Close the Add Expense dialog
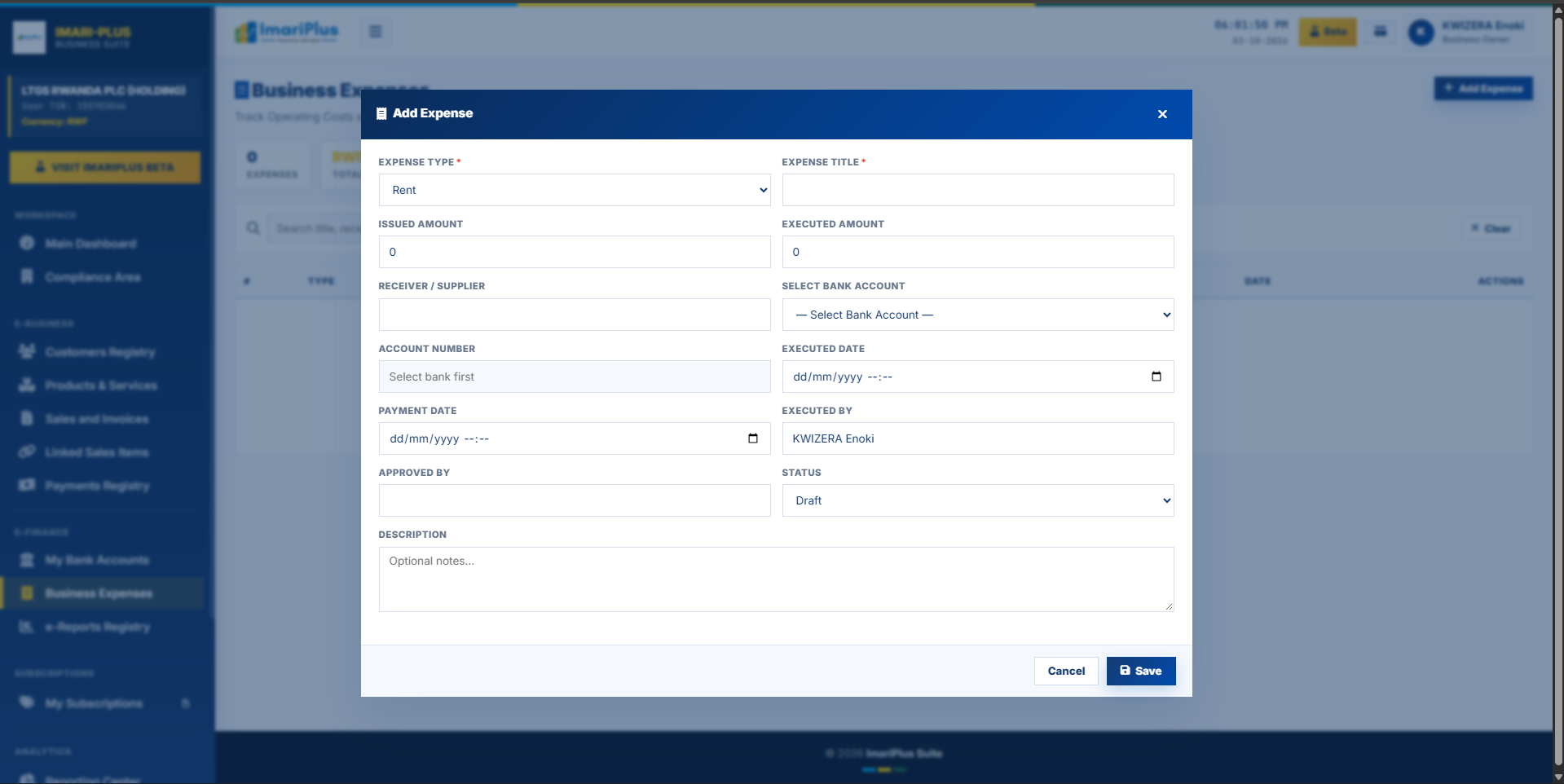The image size is (1564, 784). pos(1162,114)
